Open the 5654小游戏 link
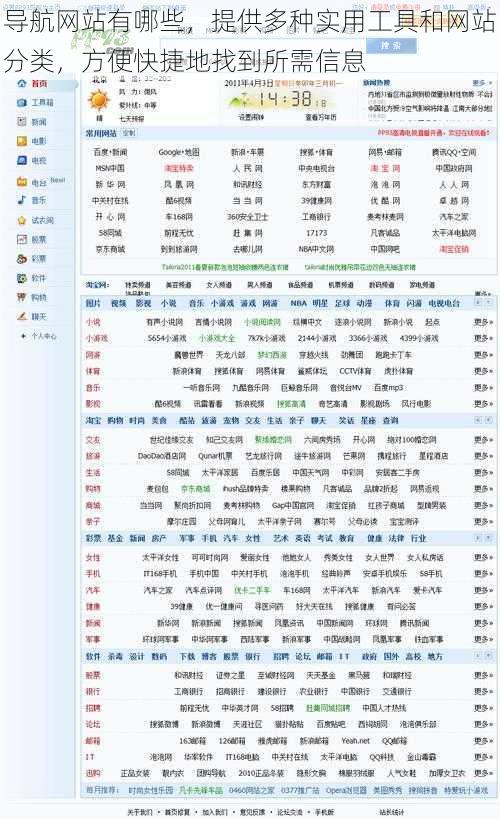This screenshot has width=500, height=819. 167,338
